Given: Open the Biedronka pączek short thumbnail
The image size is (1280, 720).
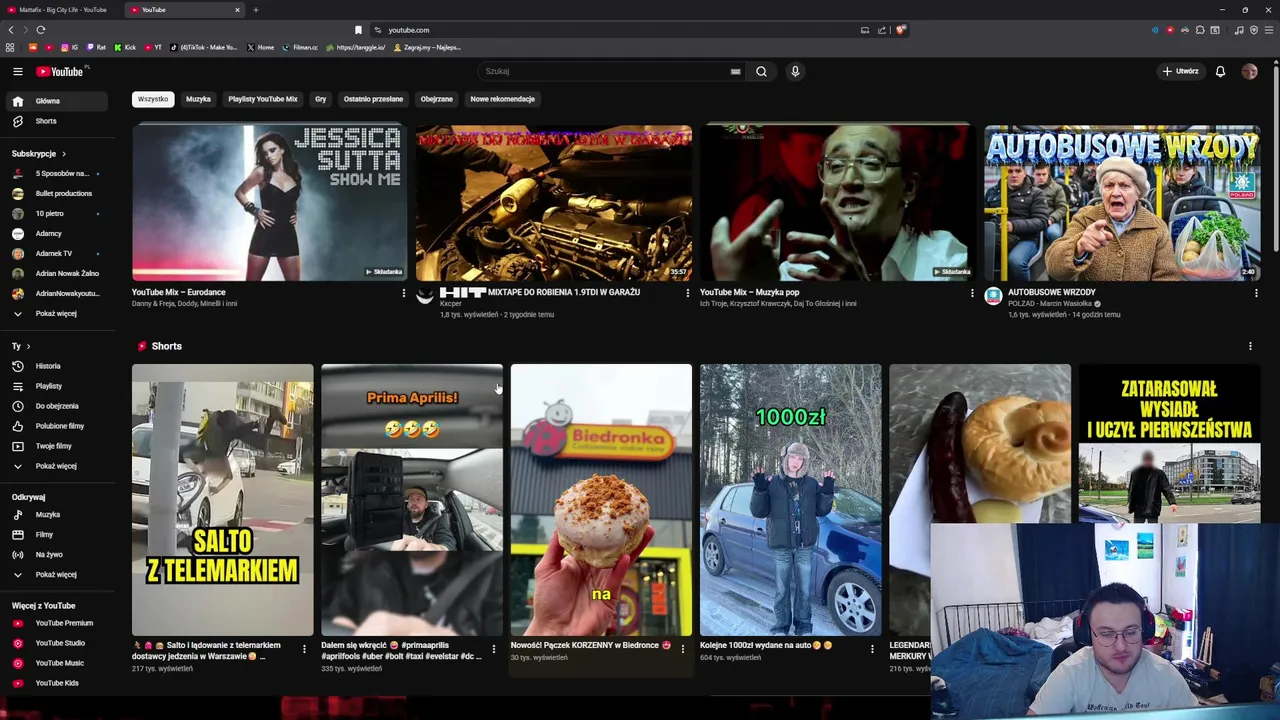Looking at the screenshot, I should [x=601, y=500].
